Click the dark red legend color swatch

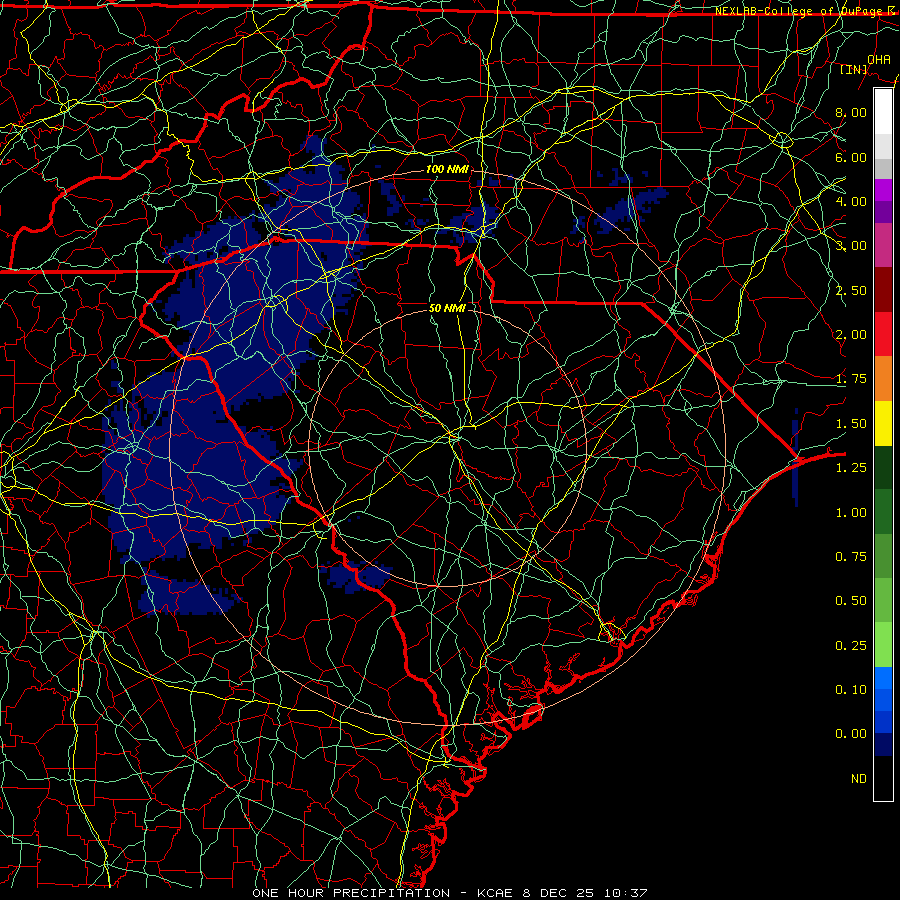tap(883, 290)
